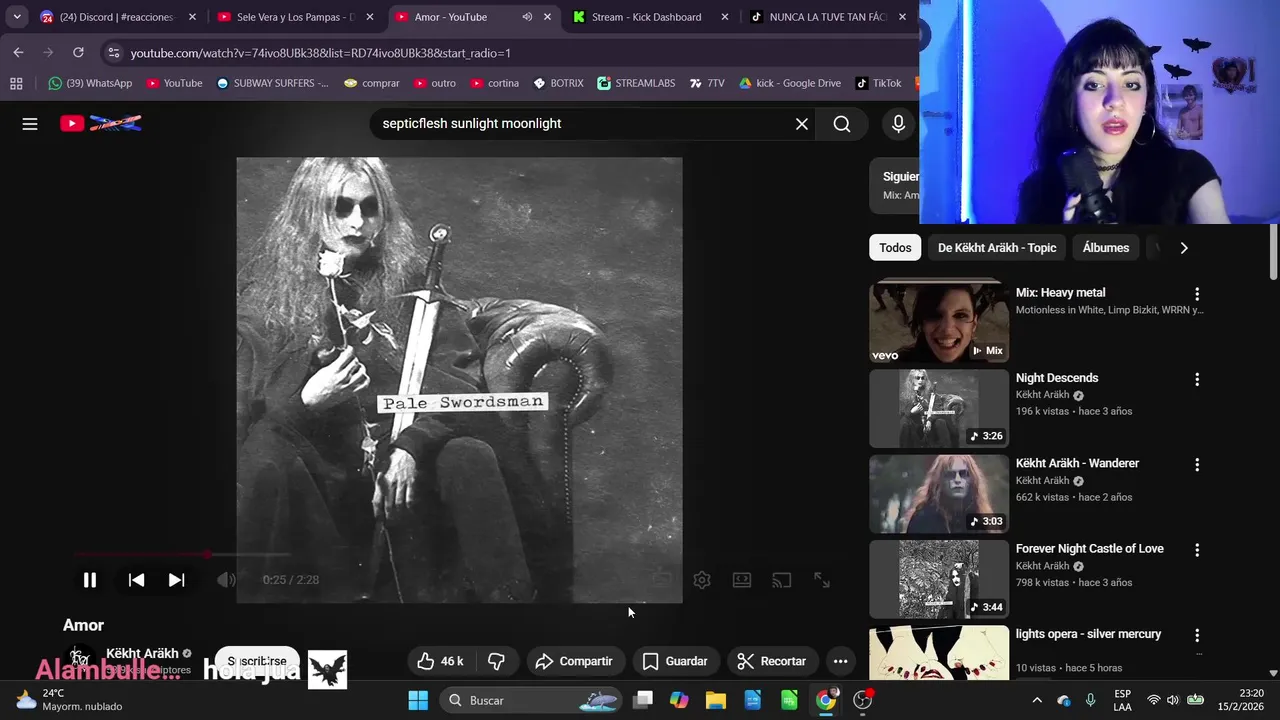Switch to theater mode

[x=742, y=580]
